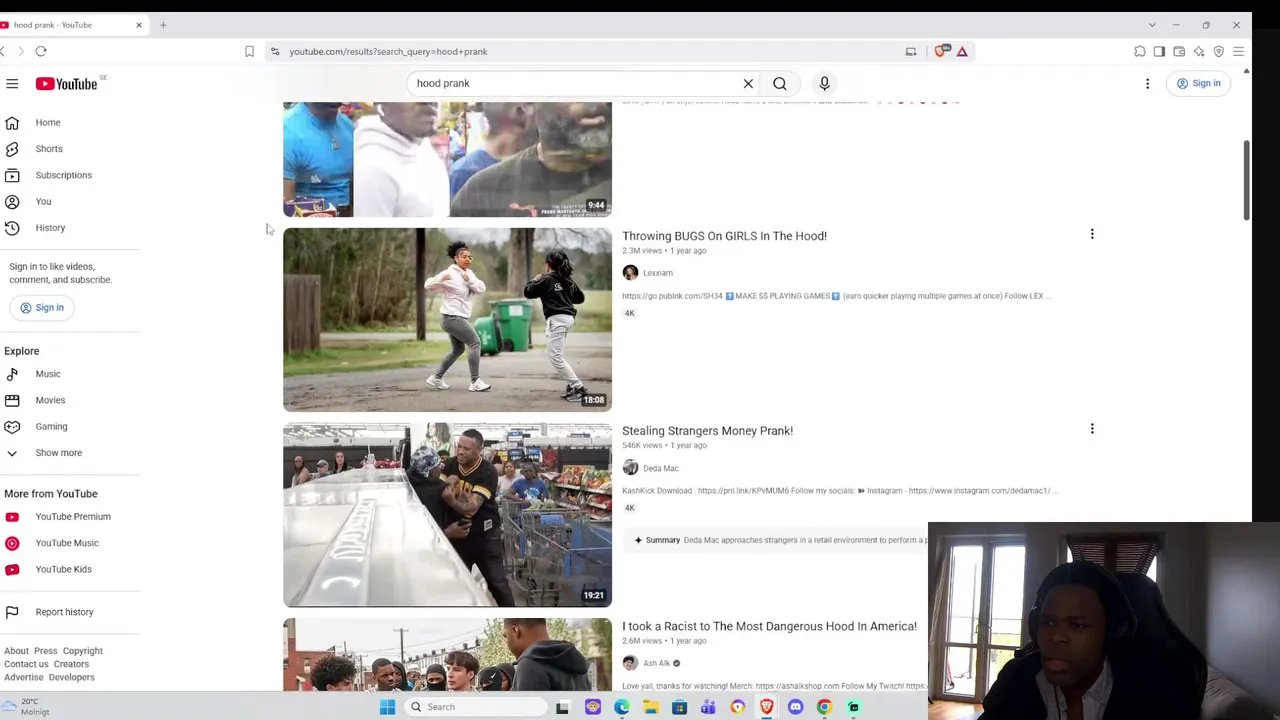Open the Deda Mac channel avatar
The width and height of the screenshot is (1280, 720).
coord(630,468)
